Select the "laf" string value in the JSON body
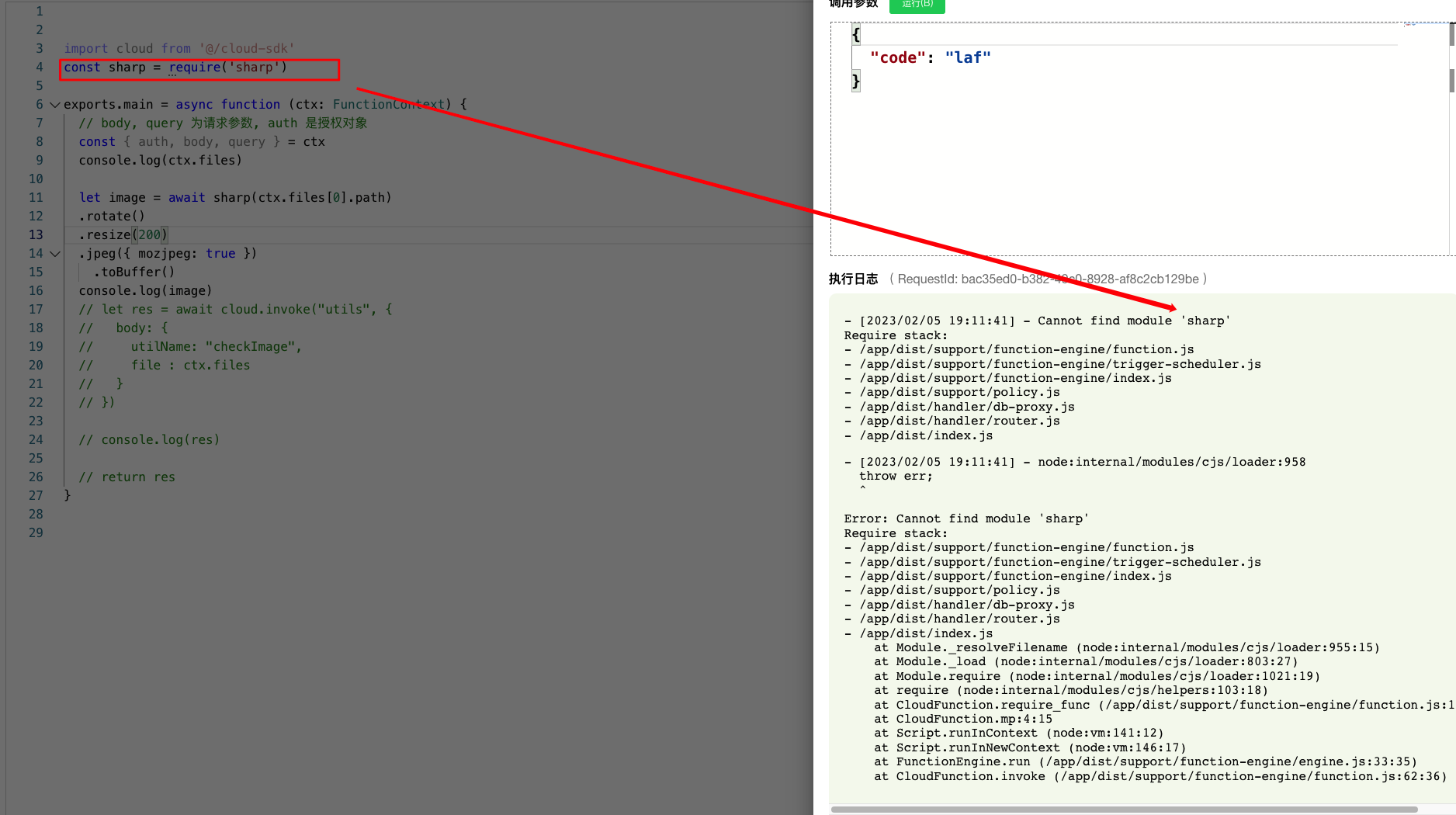This screenshot has width=1456, height=815. [967, 57]
